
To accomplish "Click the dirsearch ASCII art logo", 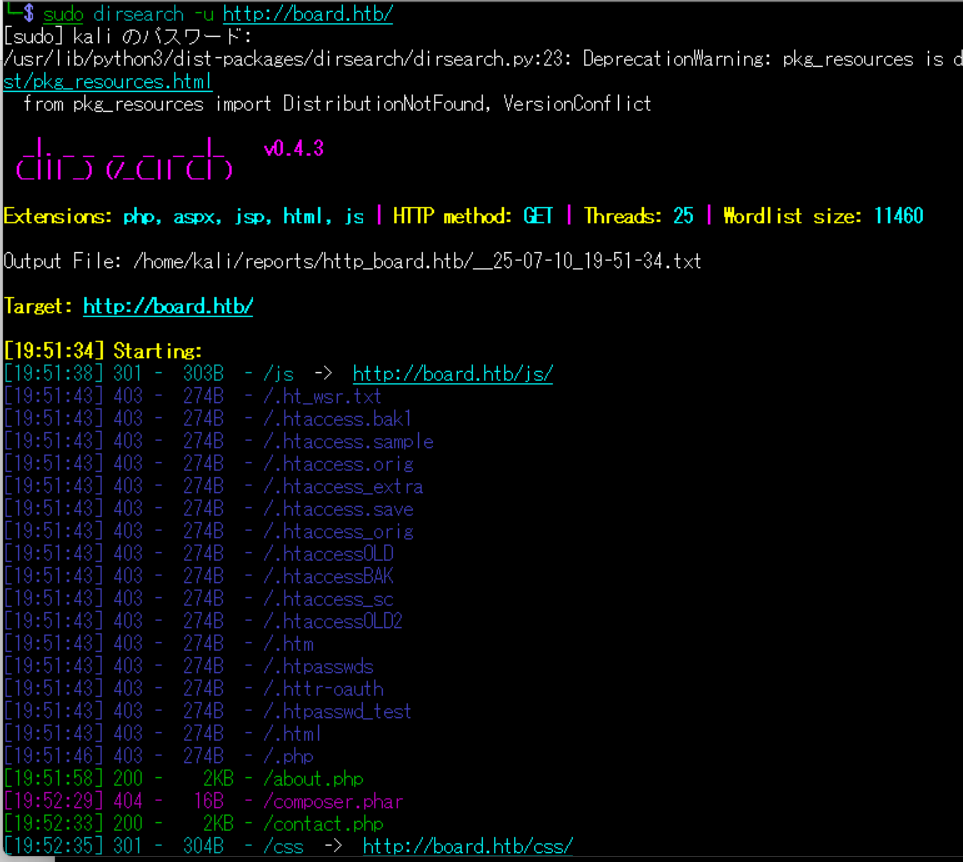I will [x=124, y=160].
